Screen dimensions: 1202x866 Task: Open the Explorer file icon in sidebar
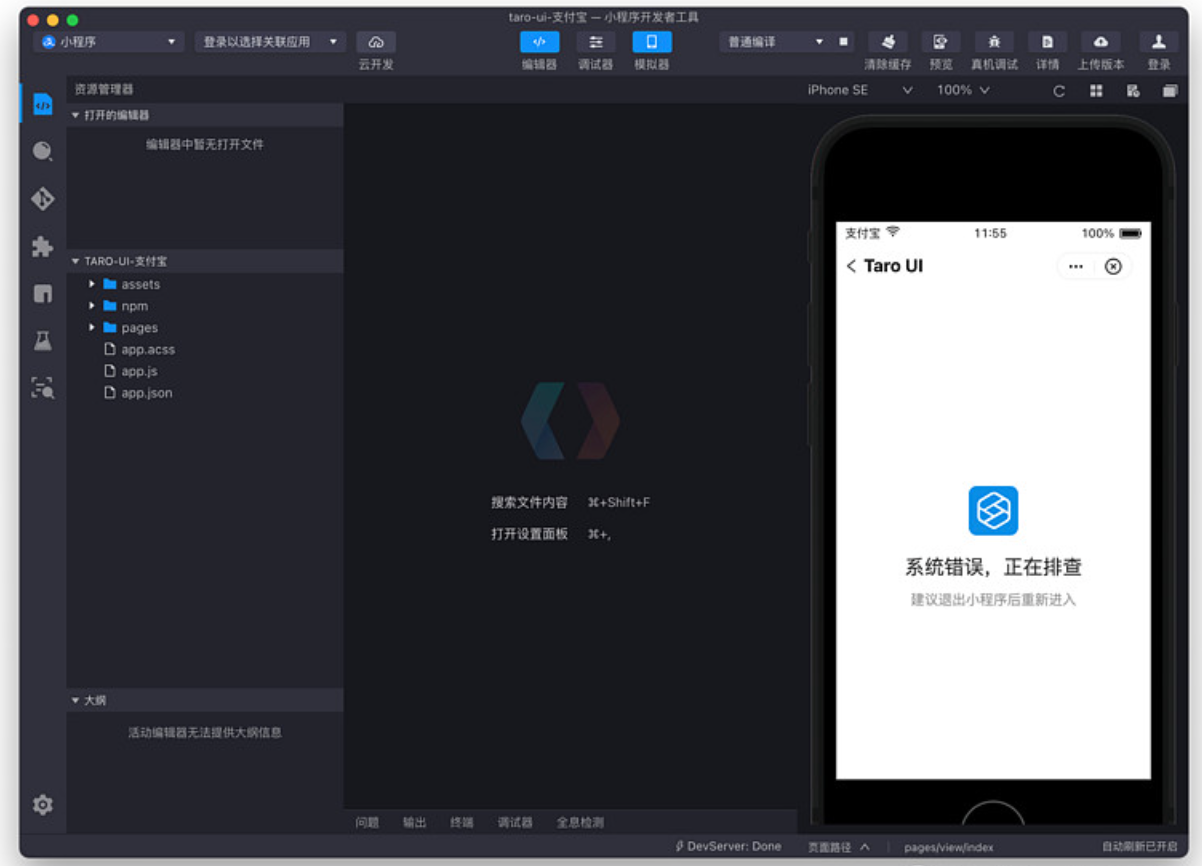point(42,104)
